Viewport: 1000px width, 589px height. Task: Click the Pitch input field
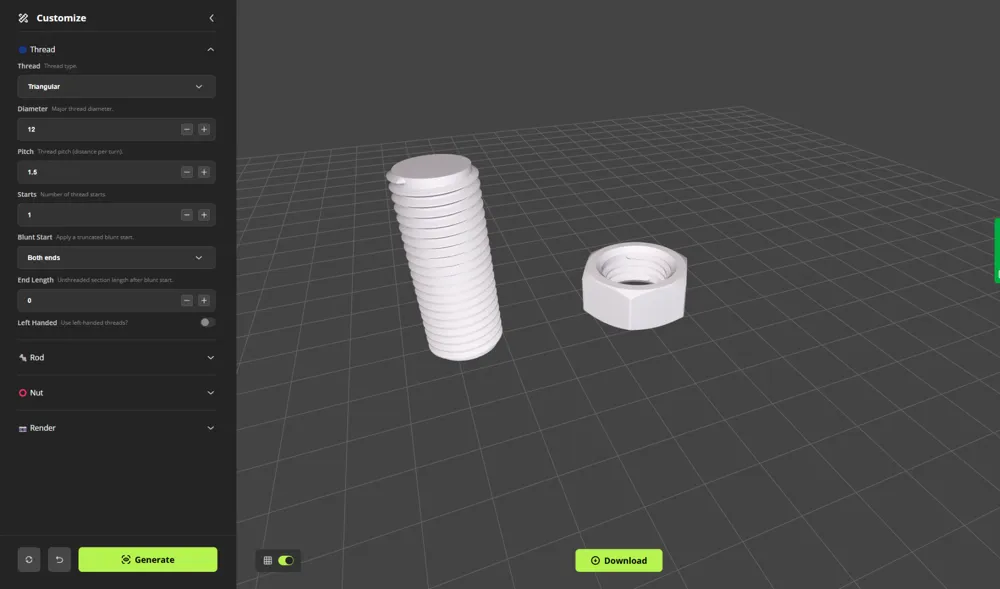(100, 172)
